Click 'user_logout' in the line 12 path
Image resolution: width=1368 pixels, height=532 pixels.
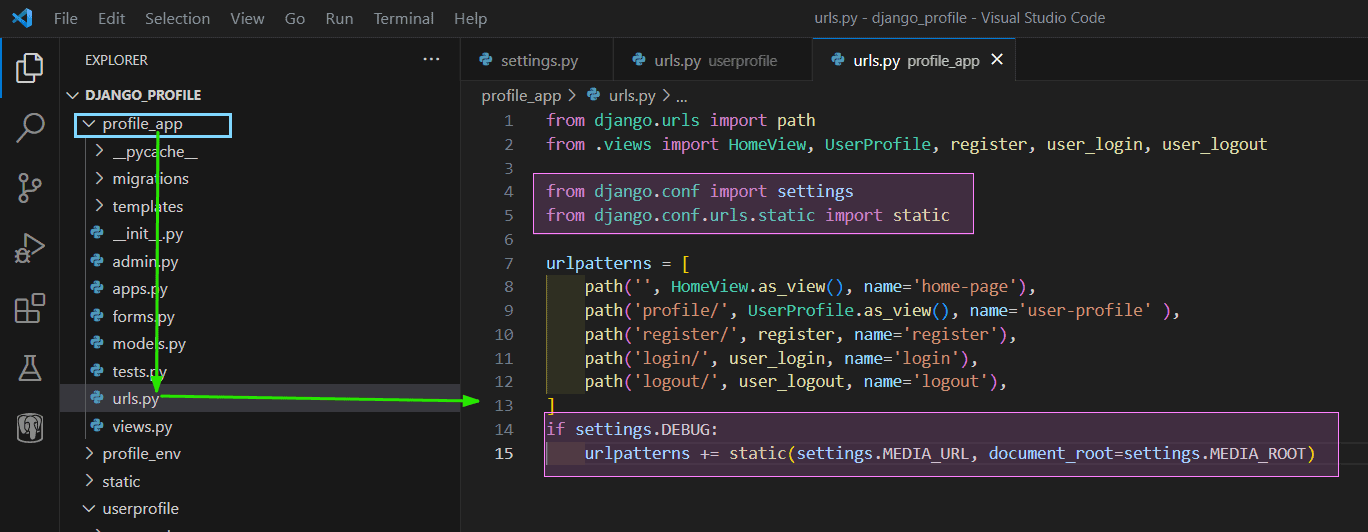(790, 382)
